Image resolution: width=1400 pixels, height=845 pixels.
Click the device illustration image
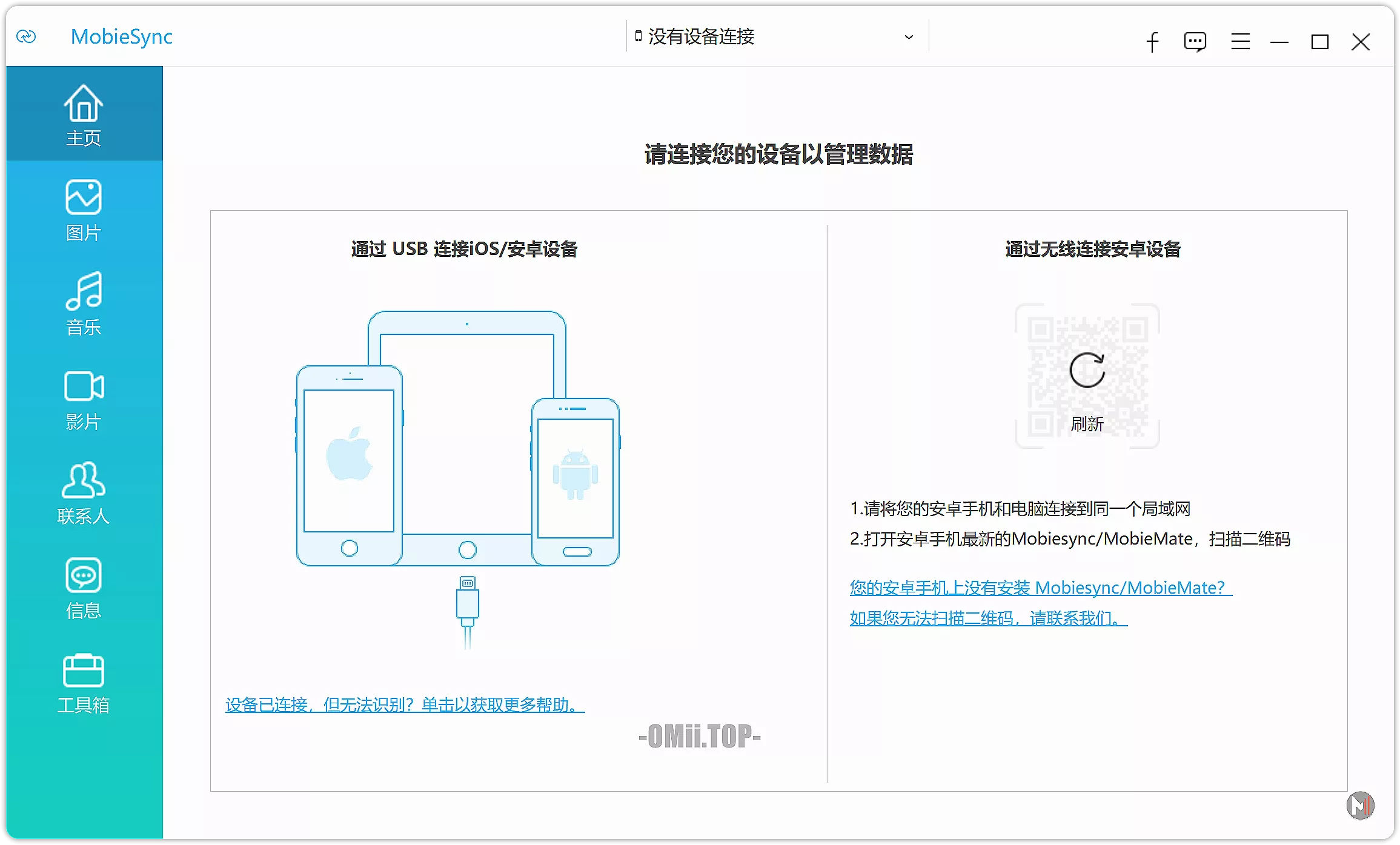[x=458, y=480]
